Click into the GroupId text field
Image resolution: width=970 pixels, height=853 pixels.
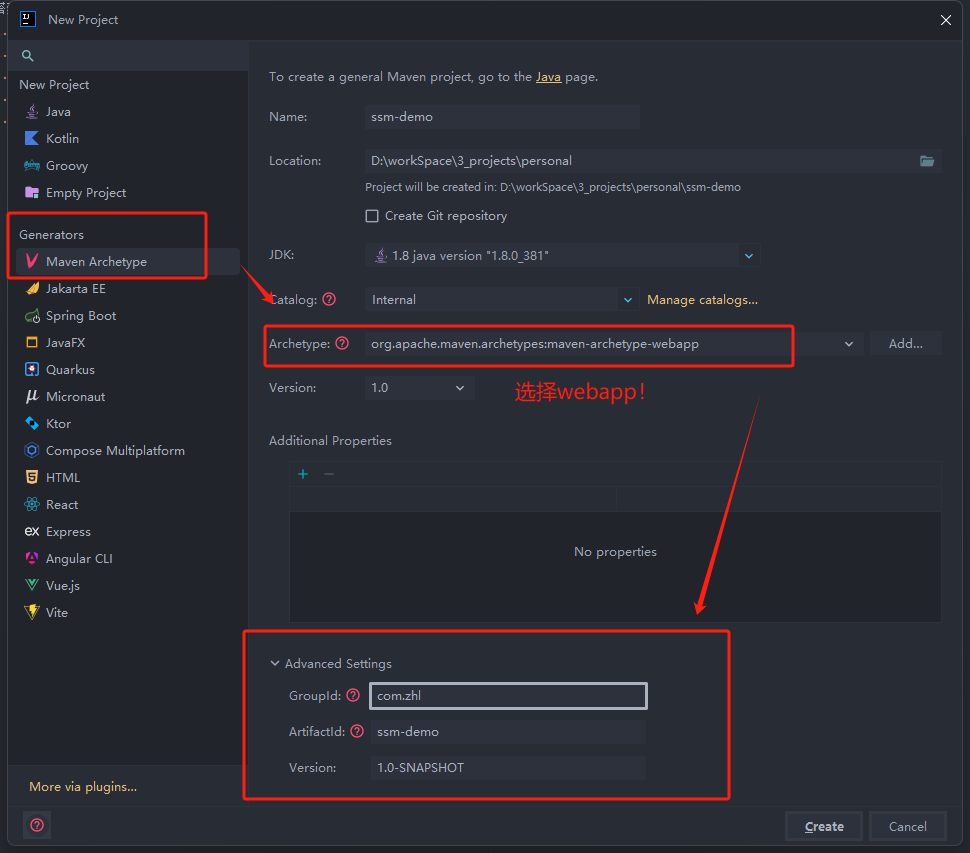click(508, 696)
